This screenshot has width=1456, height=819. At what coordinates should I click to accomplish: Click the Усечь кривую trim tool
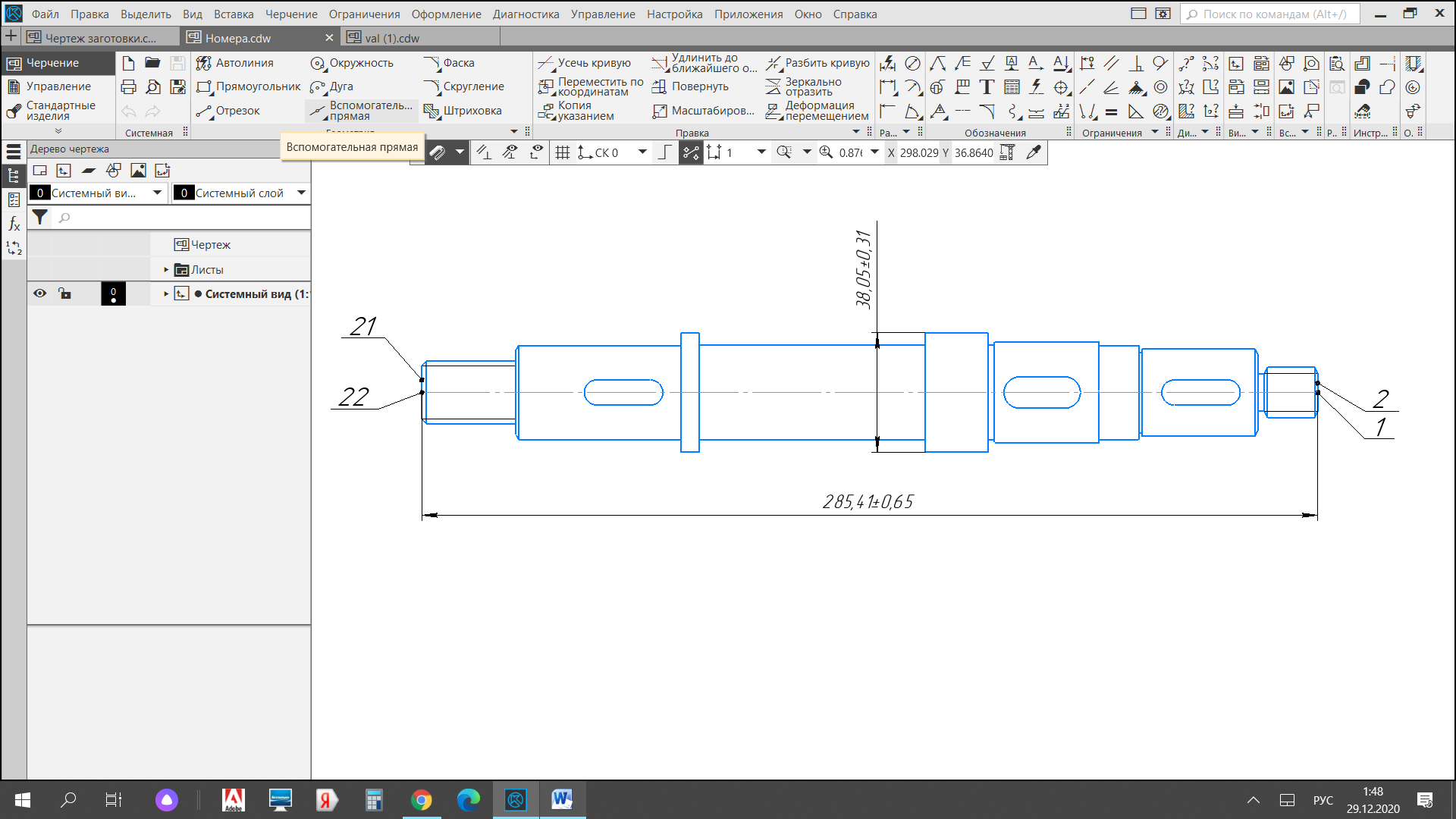[584, 63]
